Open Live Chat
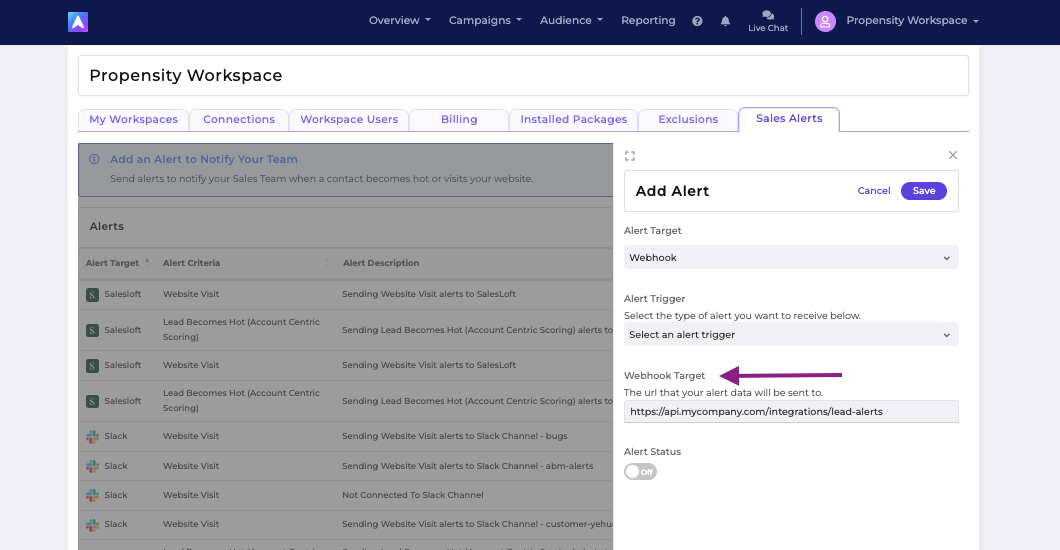The image size is (1060, 550). pos(768,21)
